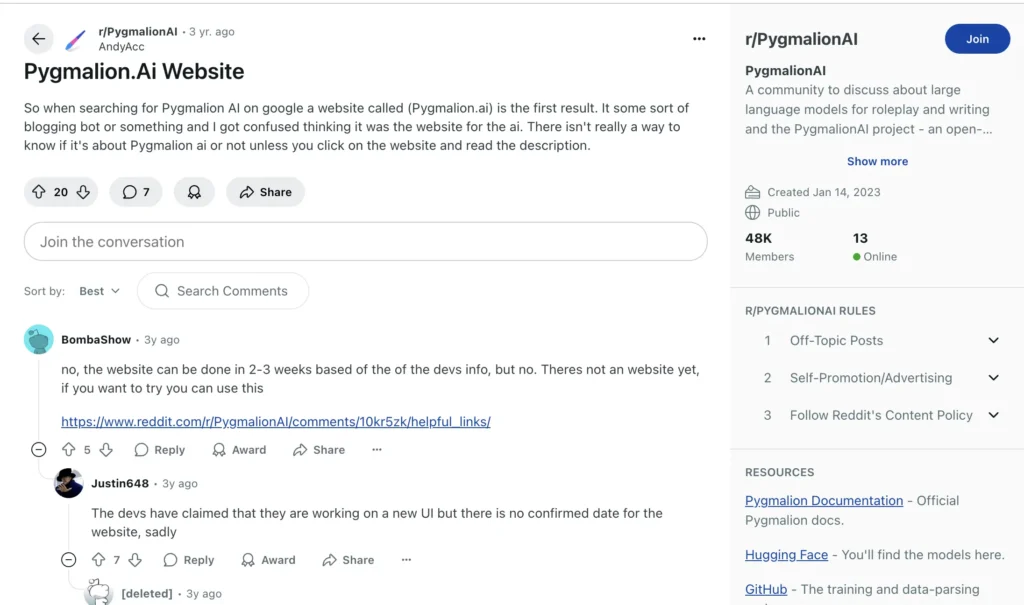
Task: Expand the Self-Promotion/Advertising rule
Action: pos(993,378)
